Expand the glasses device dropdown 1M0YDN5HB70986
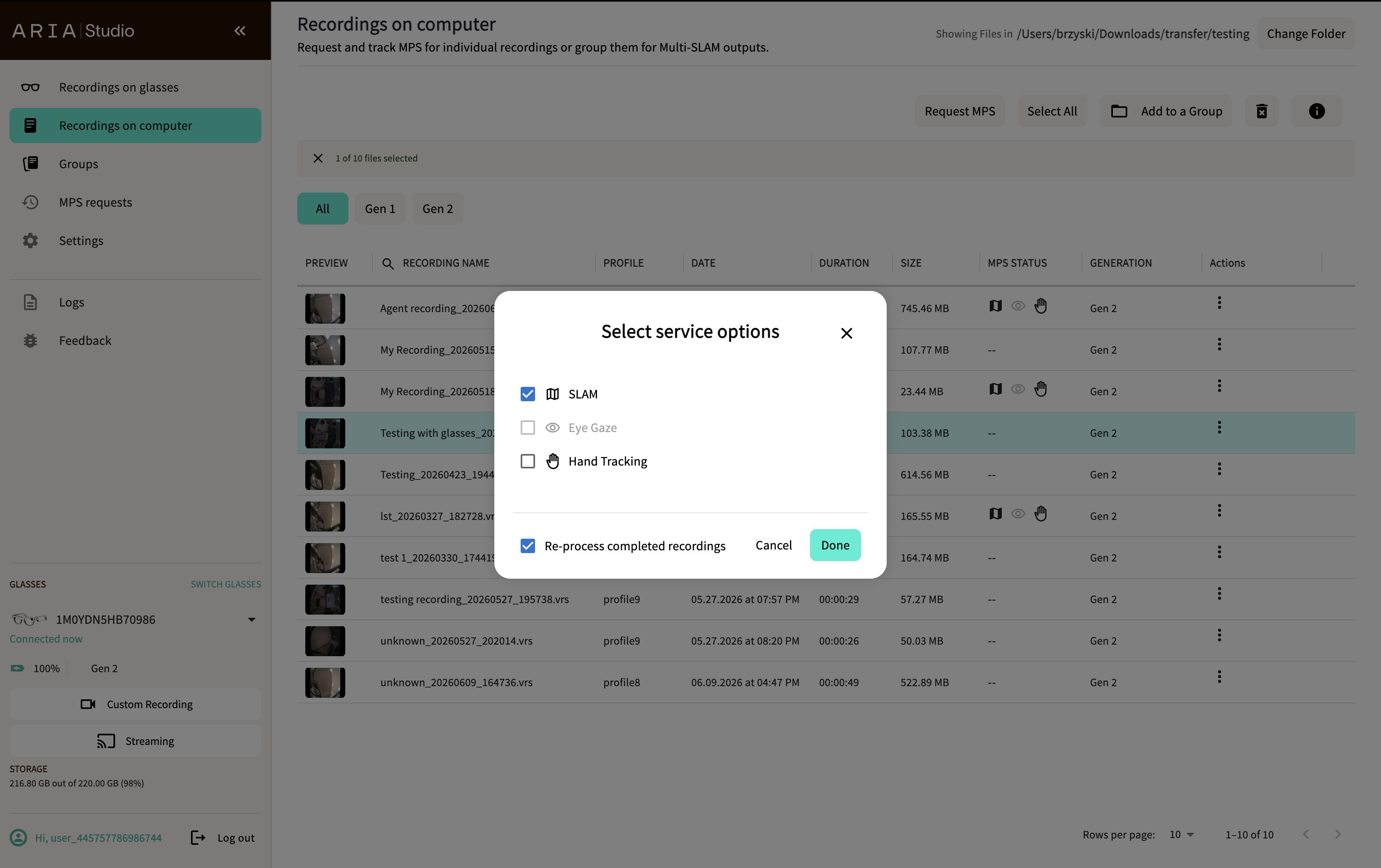The width and height of the screenshot is (1381, 868). click(251, 620)
